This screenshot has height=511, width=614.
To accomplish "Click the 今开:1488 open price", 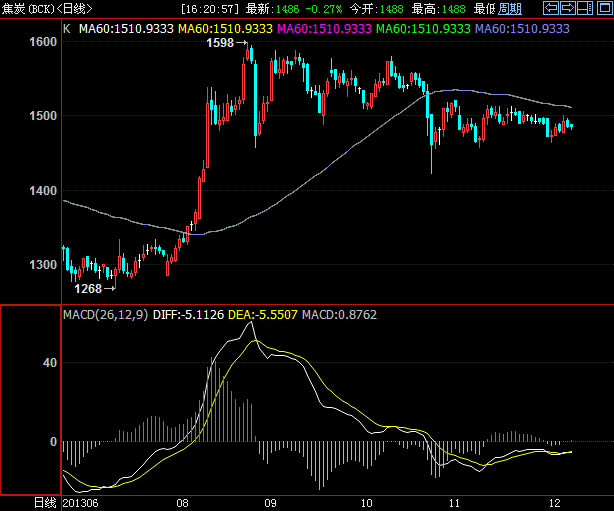I will click(x=377, y=9).
